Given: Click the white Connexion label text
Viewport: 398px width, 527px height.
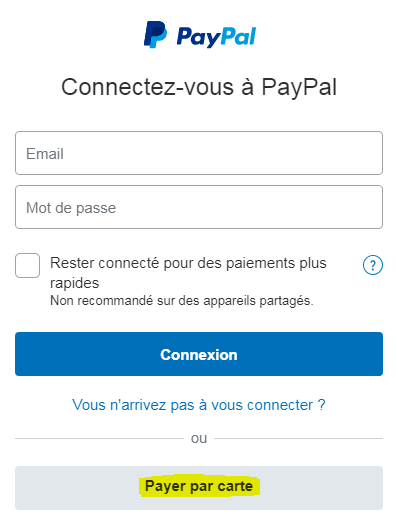Looking at the screenshot, I should [199, 355].
